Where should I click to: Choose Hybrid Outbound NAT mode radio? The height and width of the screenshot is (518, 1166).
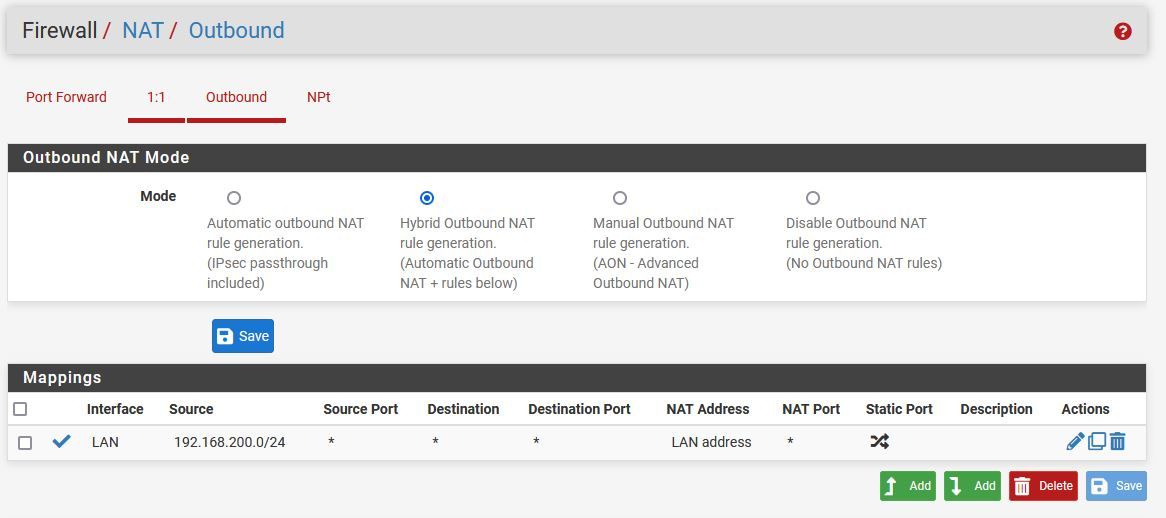pyautogui.click(x=427, y=198)
